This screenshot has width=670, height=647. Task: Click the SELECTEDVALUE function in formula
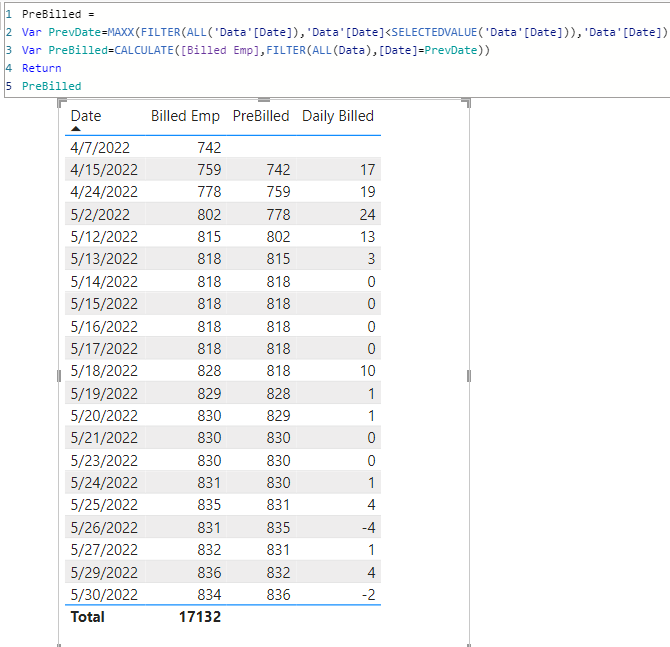coord(434,32)
